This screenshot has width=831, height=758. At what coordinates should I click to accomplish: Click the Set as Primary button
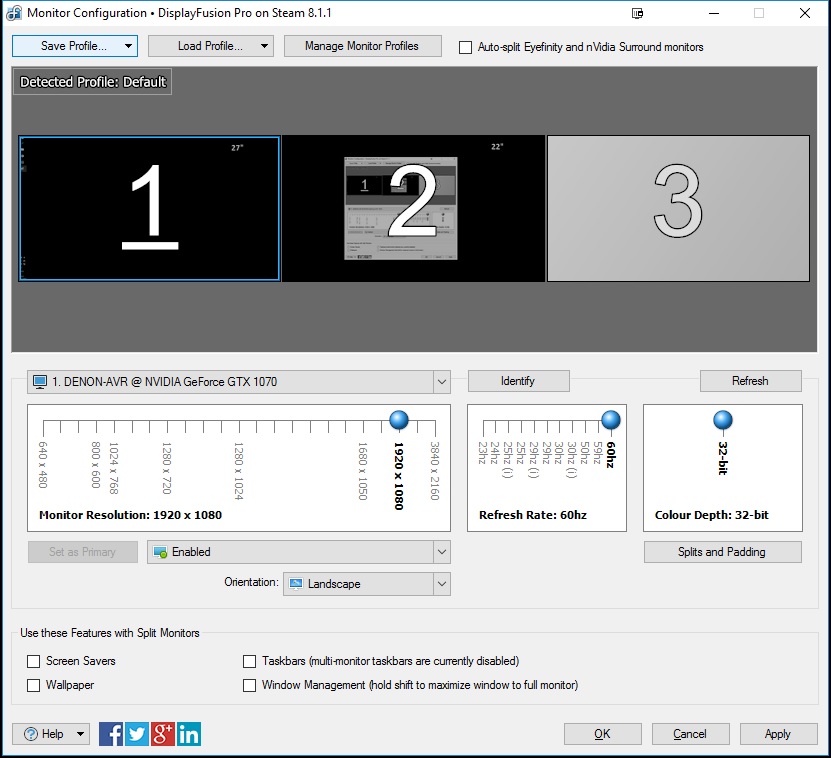(x=83, y=552)
